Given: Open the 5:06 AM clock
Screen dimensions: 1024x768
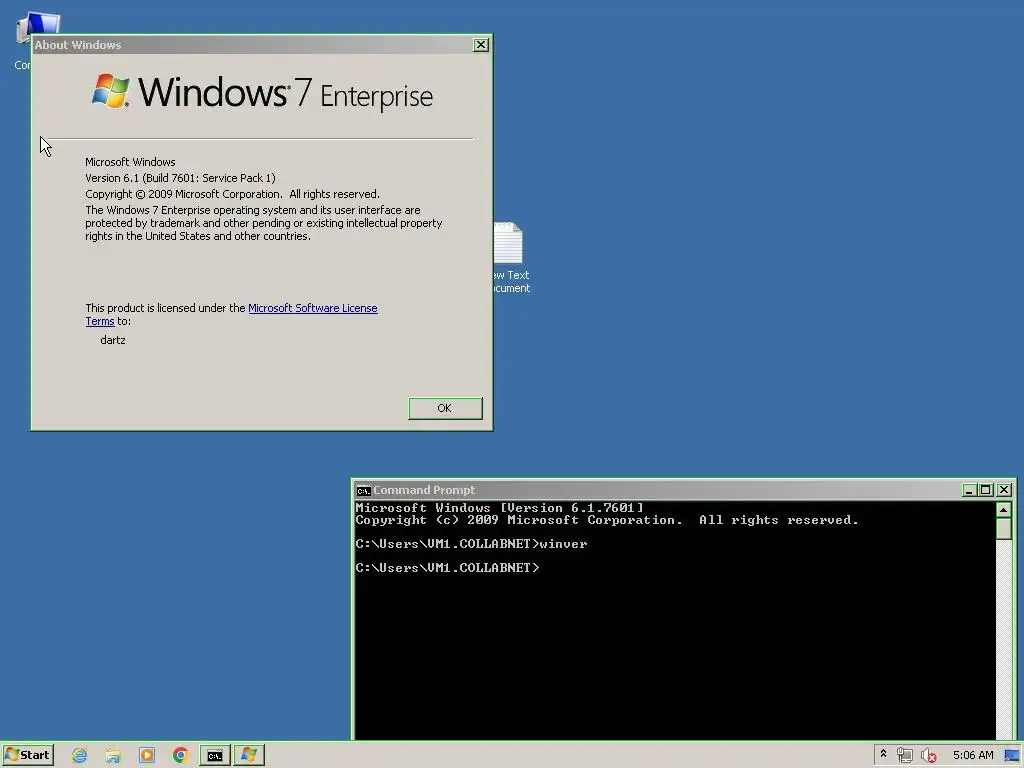Looking at the screenshot, I should pyautogui.click(x=972, y=756).
